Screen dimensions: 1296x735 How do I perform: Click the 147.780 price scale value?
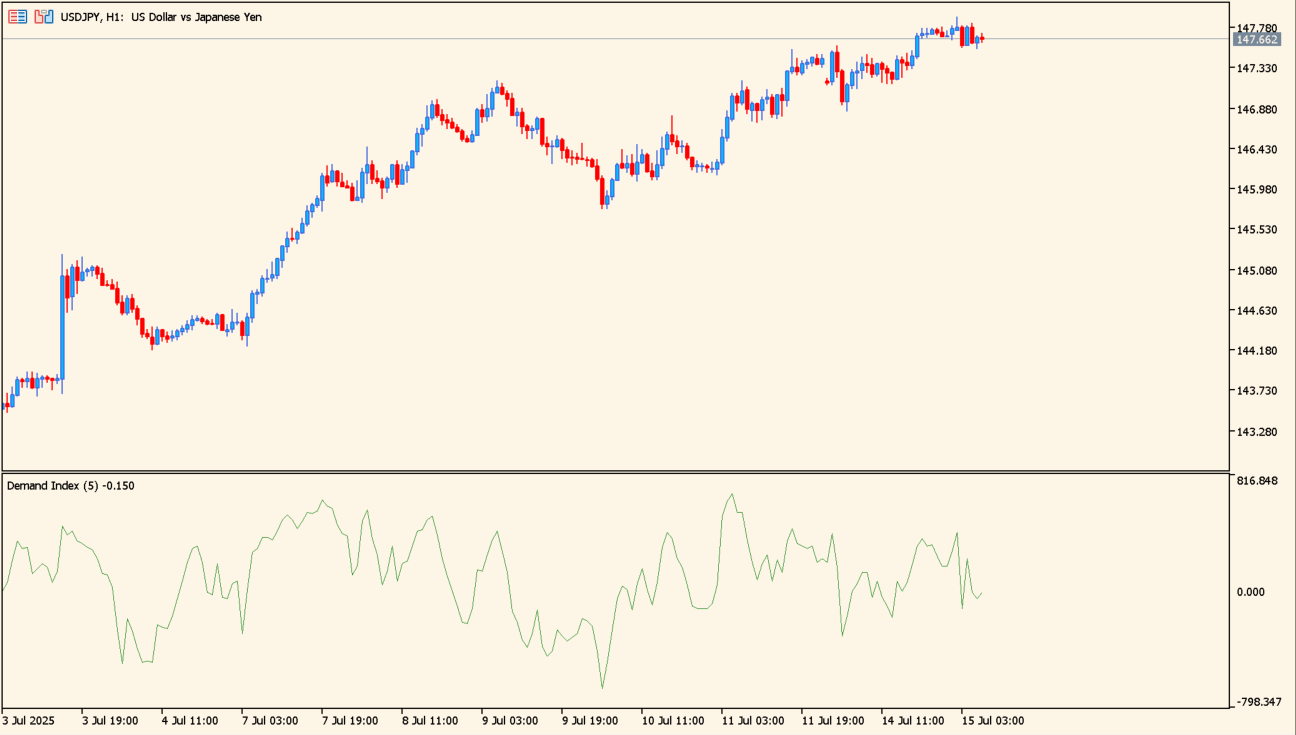(1257, 28)
